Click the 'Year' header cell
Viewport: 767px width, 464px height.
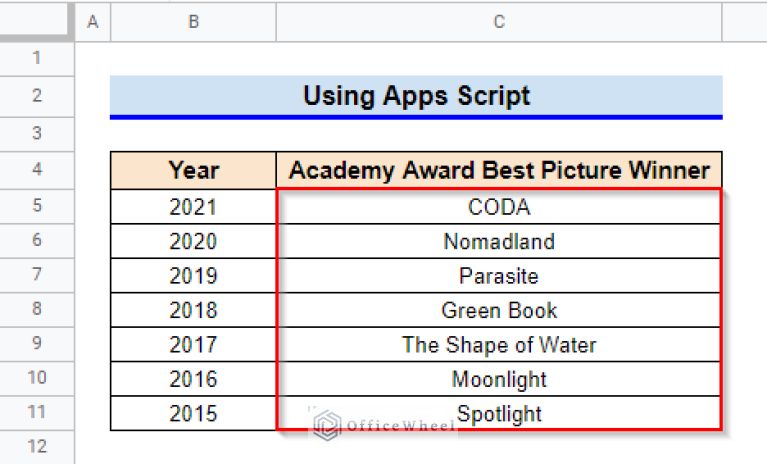[x=193, y=170]
